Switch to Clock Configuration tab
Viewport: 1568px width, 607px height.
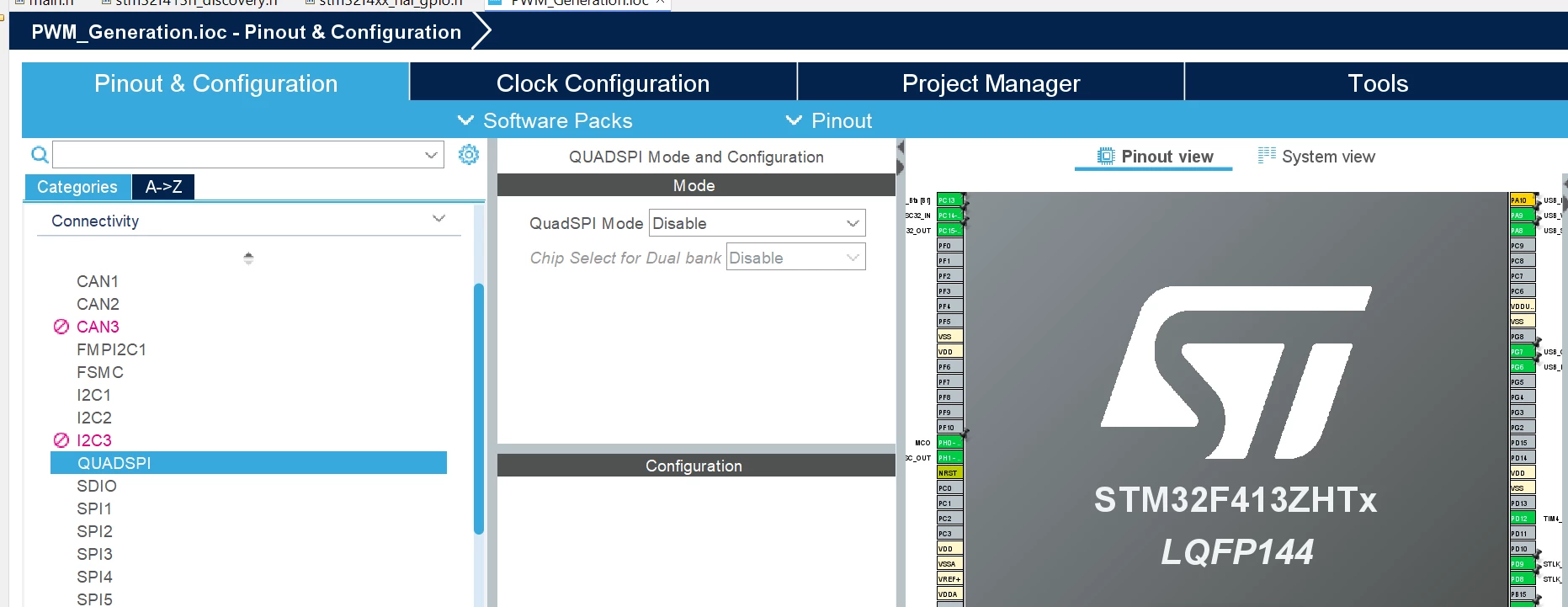(603, 83)
